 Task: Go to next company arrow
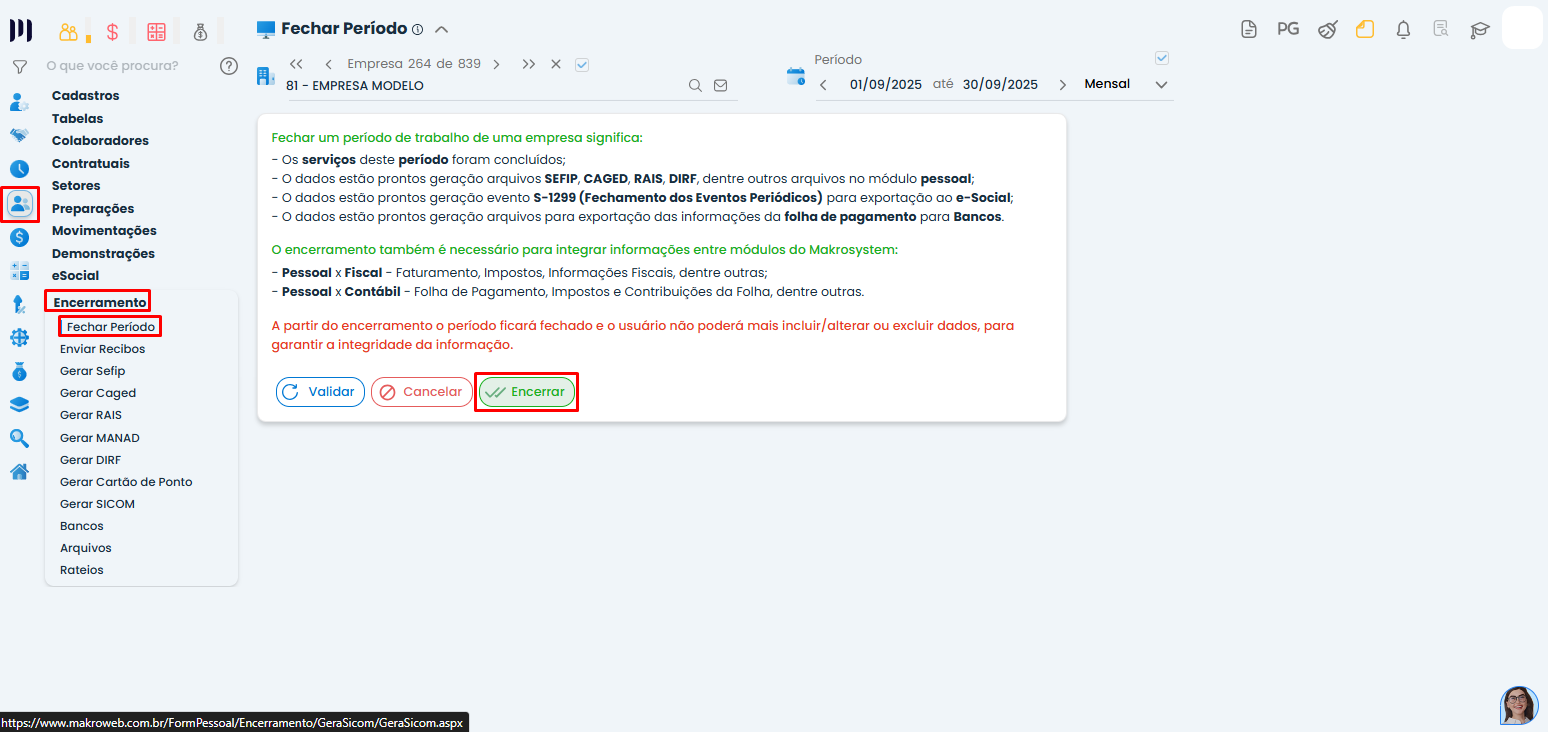coord(496,64)
